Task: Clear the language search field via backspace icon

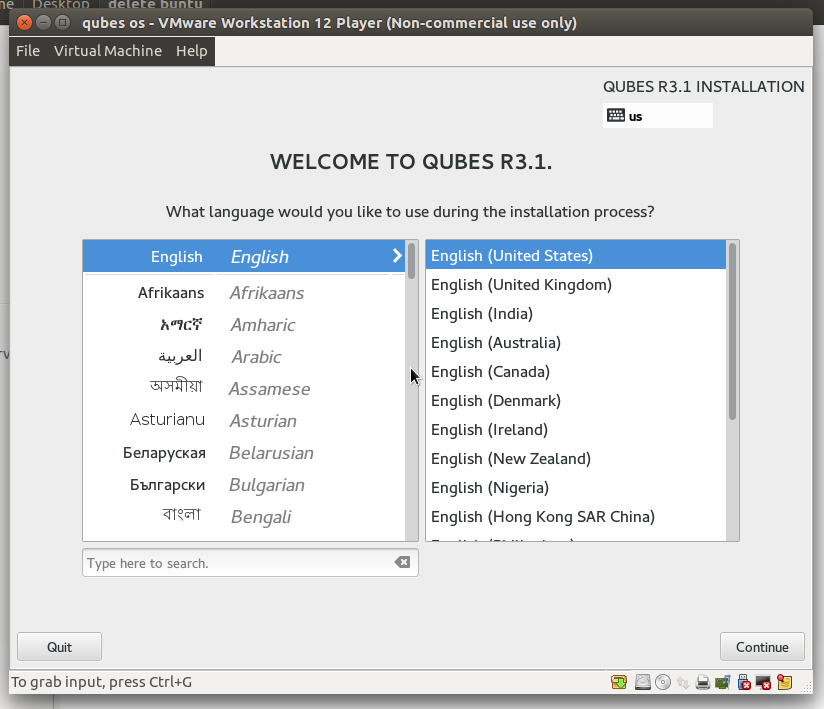Action: [402, 562]
